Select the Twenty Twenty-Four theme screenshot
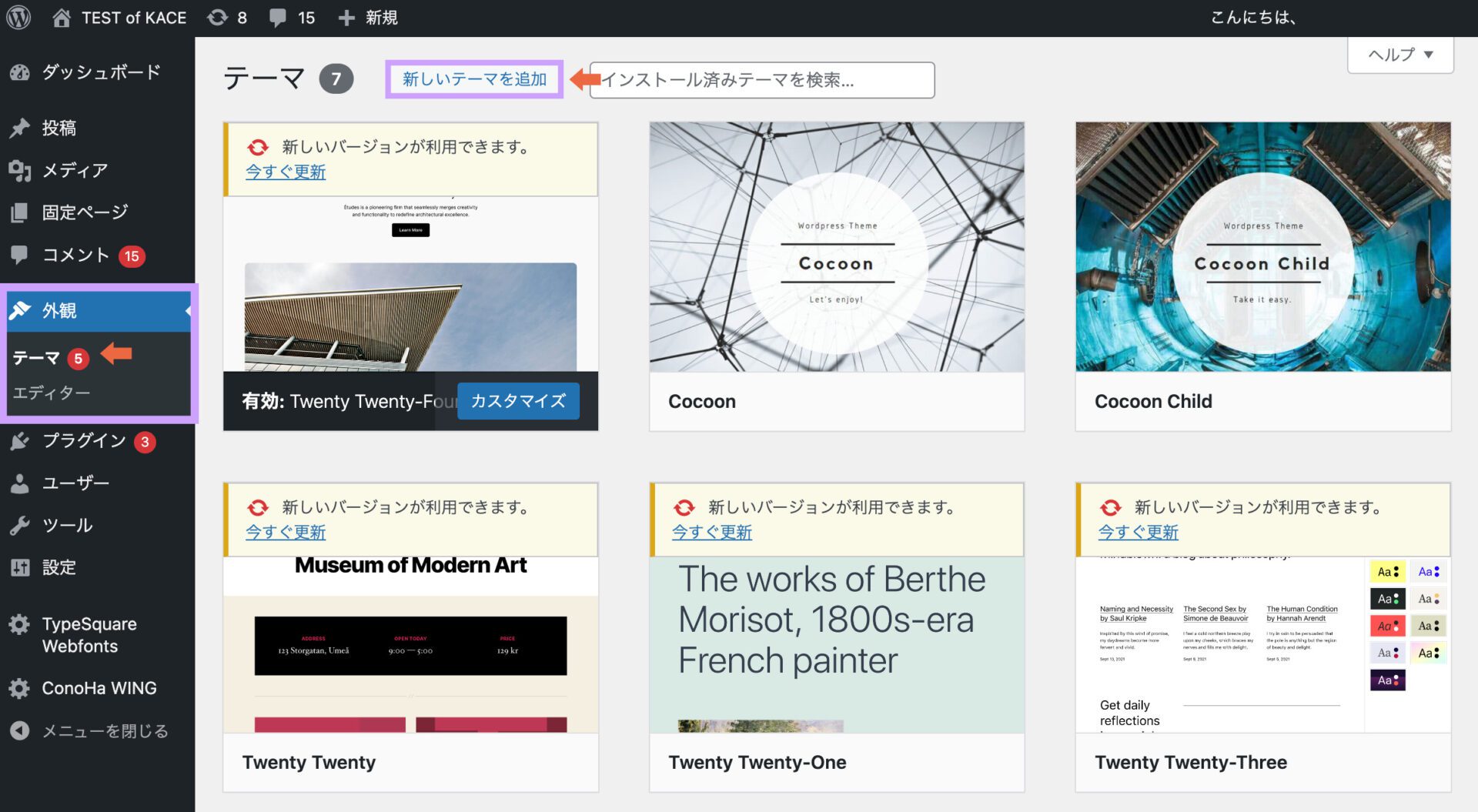 [410, 284]
